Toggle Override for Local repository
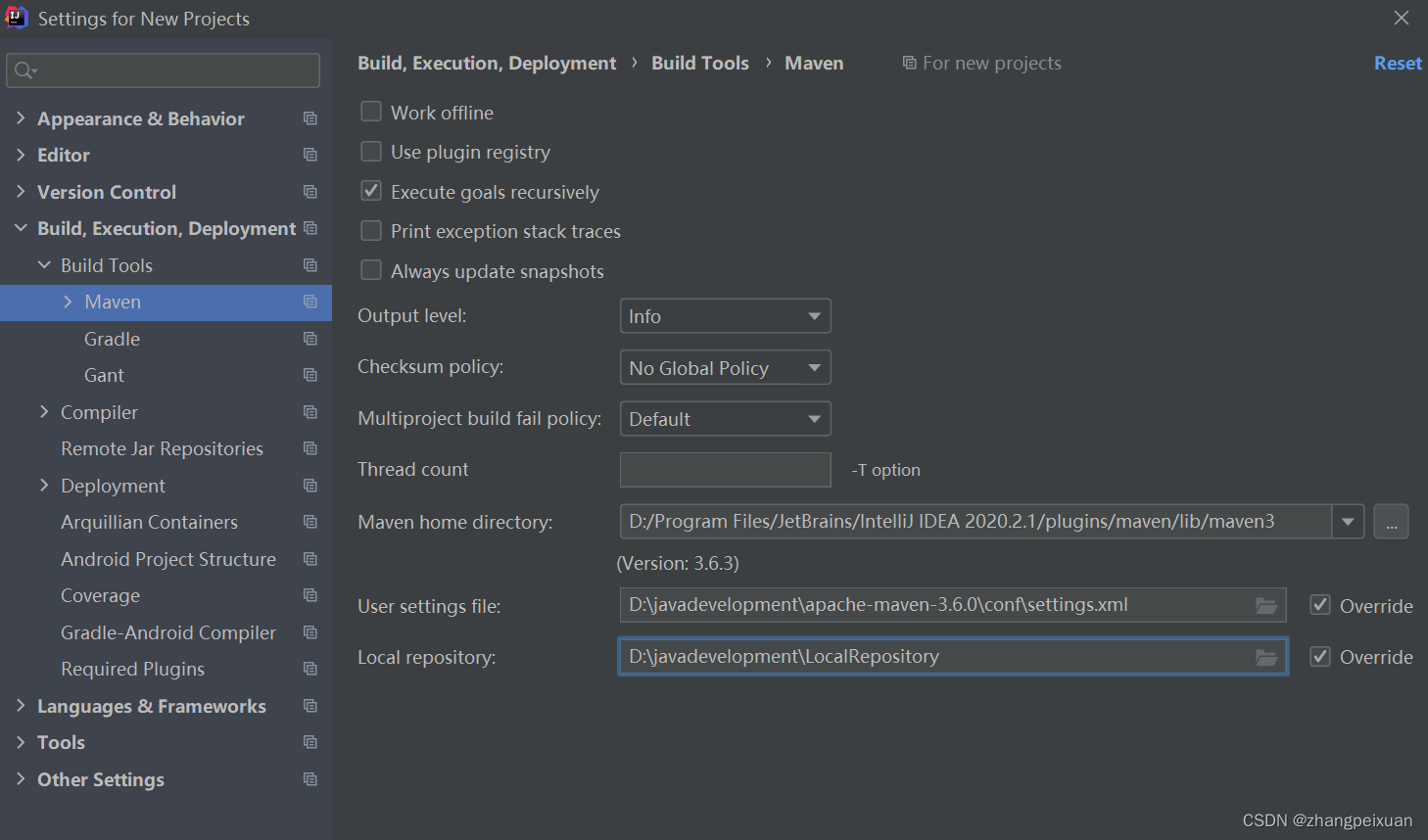 (1320, 656)
